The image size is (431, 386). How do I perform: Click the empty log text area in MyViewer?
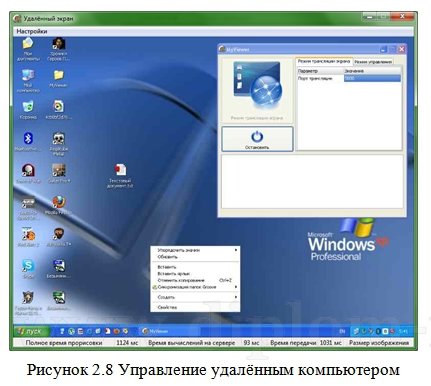click(312, 182)
